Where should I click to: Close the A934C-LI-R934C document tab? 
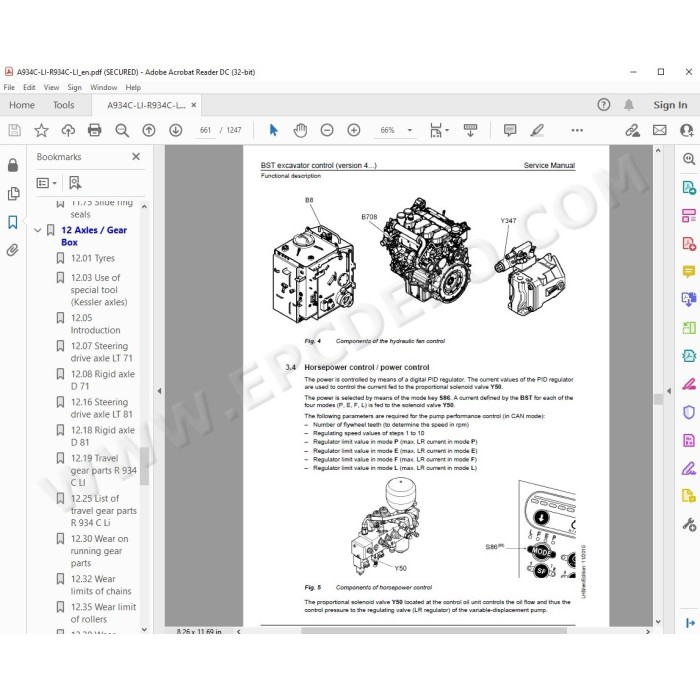click(x=194, y=105)
